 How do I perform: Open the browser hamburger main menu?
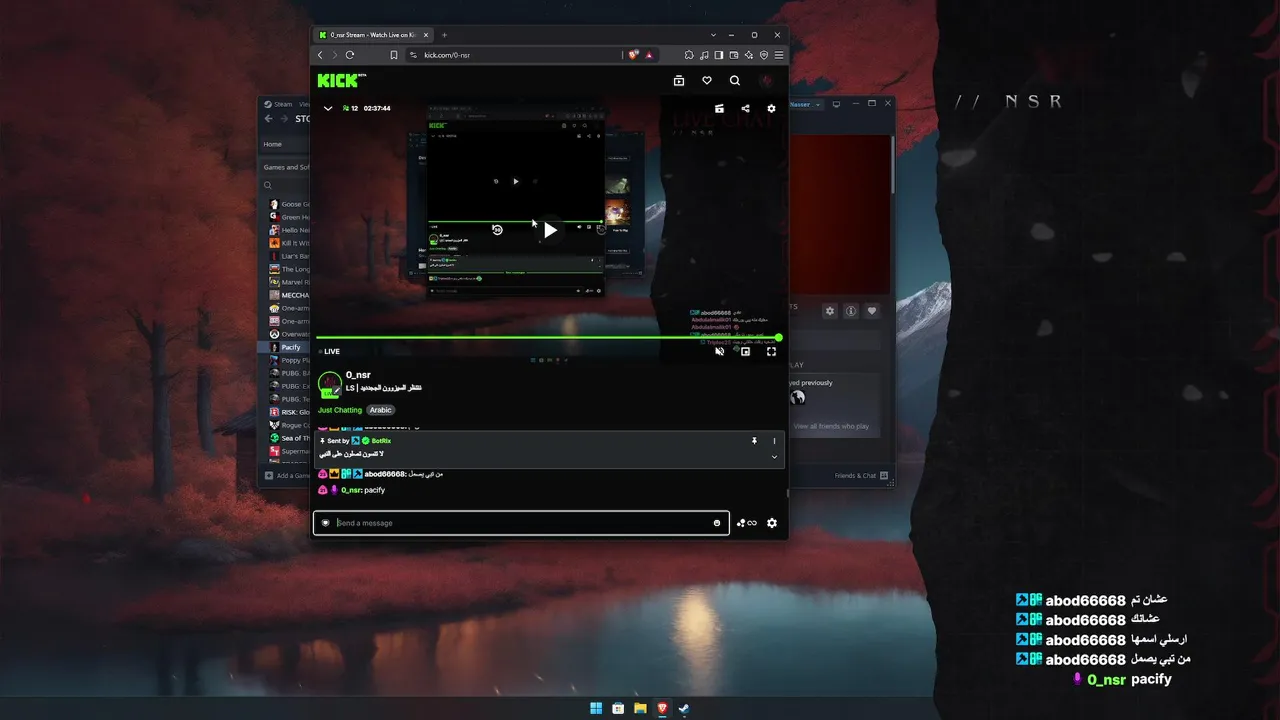tap(779, 55)
